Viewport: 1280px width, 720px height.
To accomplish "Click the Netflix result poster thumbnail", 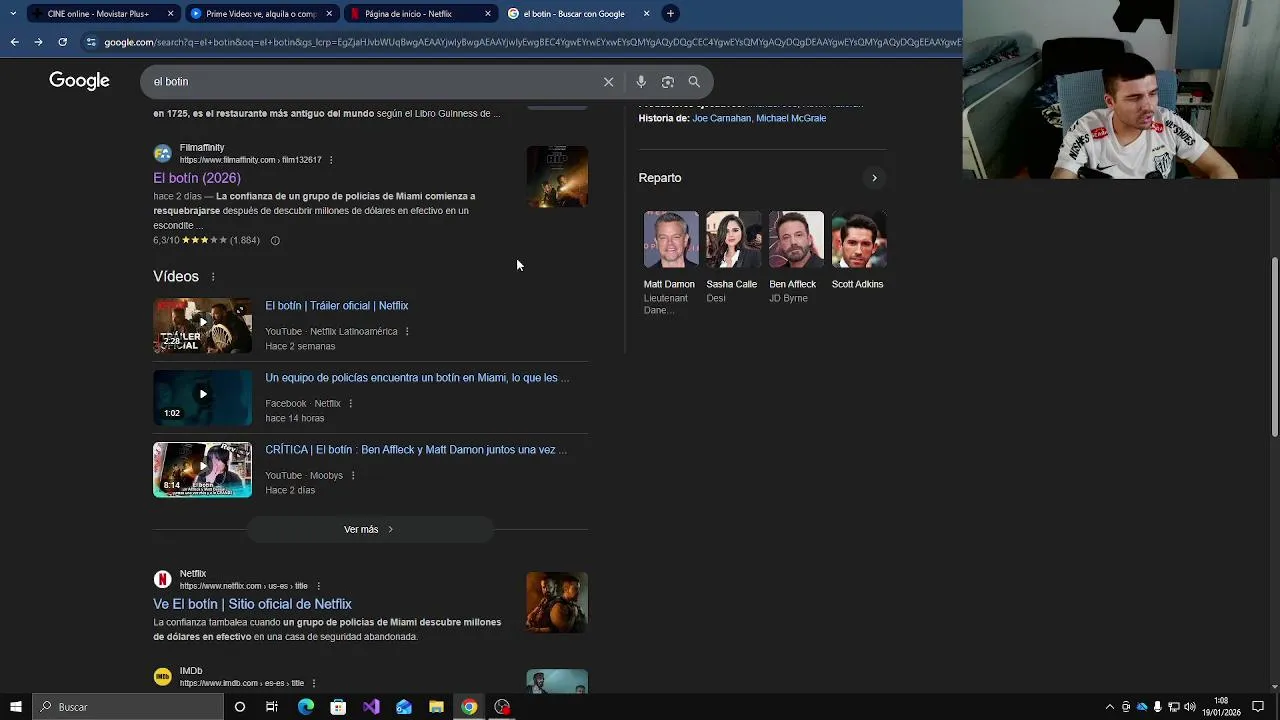I will coord(557,602).
